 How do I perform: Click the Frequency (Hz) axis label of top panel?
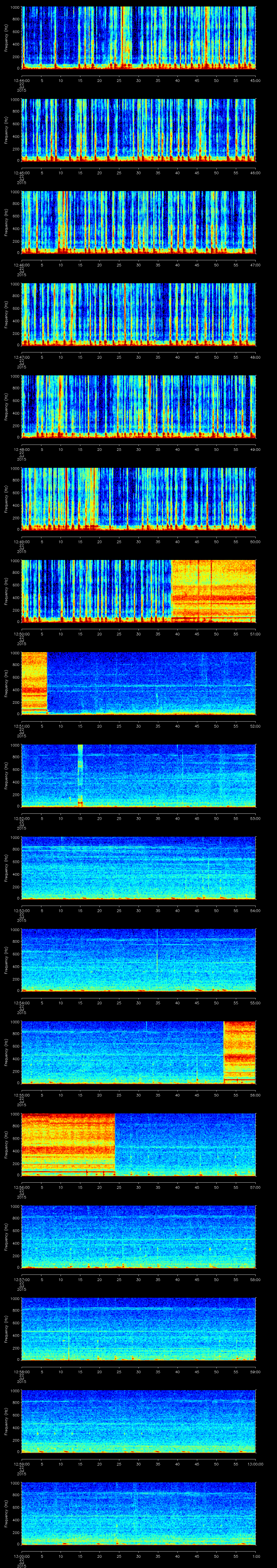tap(6, 38)
